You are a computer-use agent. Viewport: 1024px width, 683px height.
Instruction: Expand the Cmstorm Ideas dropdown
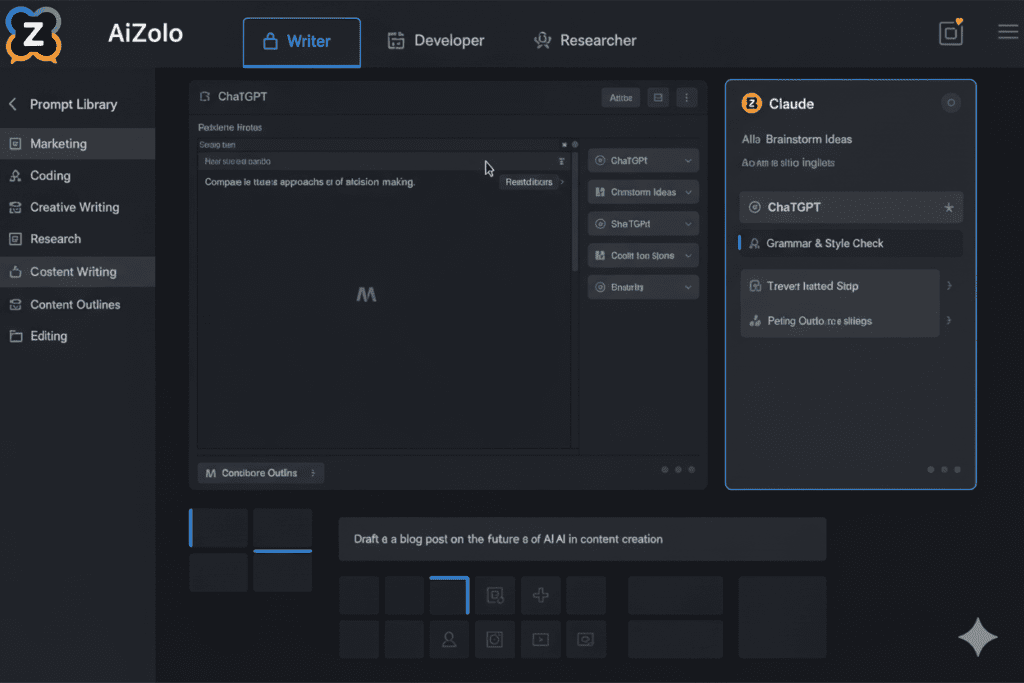point(642,192)
